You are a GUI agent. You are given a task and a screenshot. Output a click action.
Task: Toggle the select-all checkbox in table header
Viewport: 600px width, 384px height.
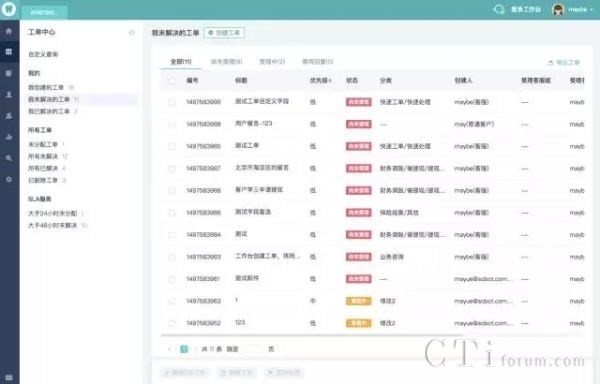pyautogui.click(x=172, y=81)
